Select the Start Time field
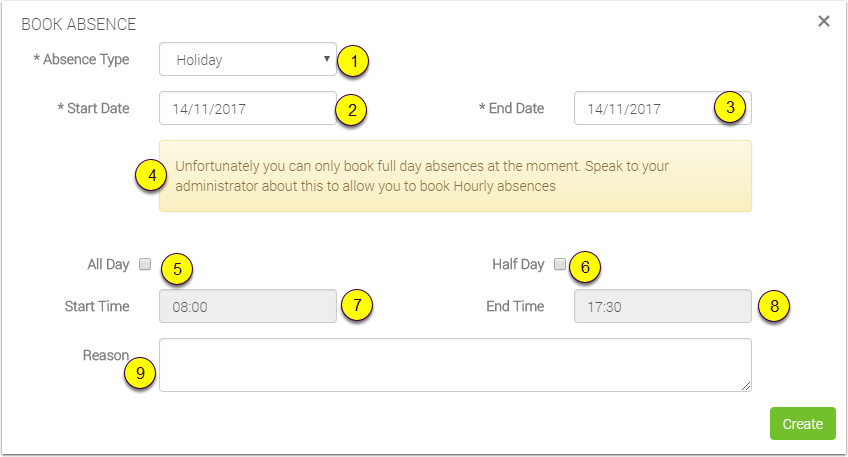Screen dimensions: 848x457 pyautogui.click(x=247, y=307)
